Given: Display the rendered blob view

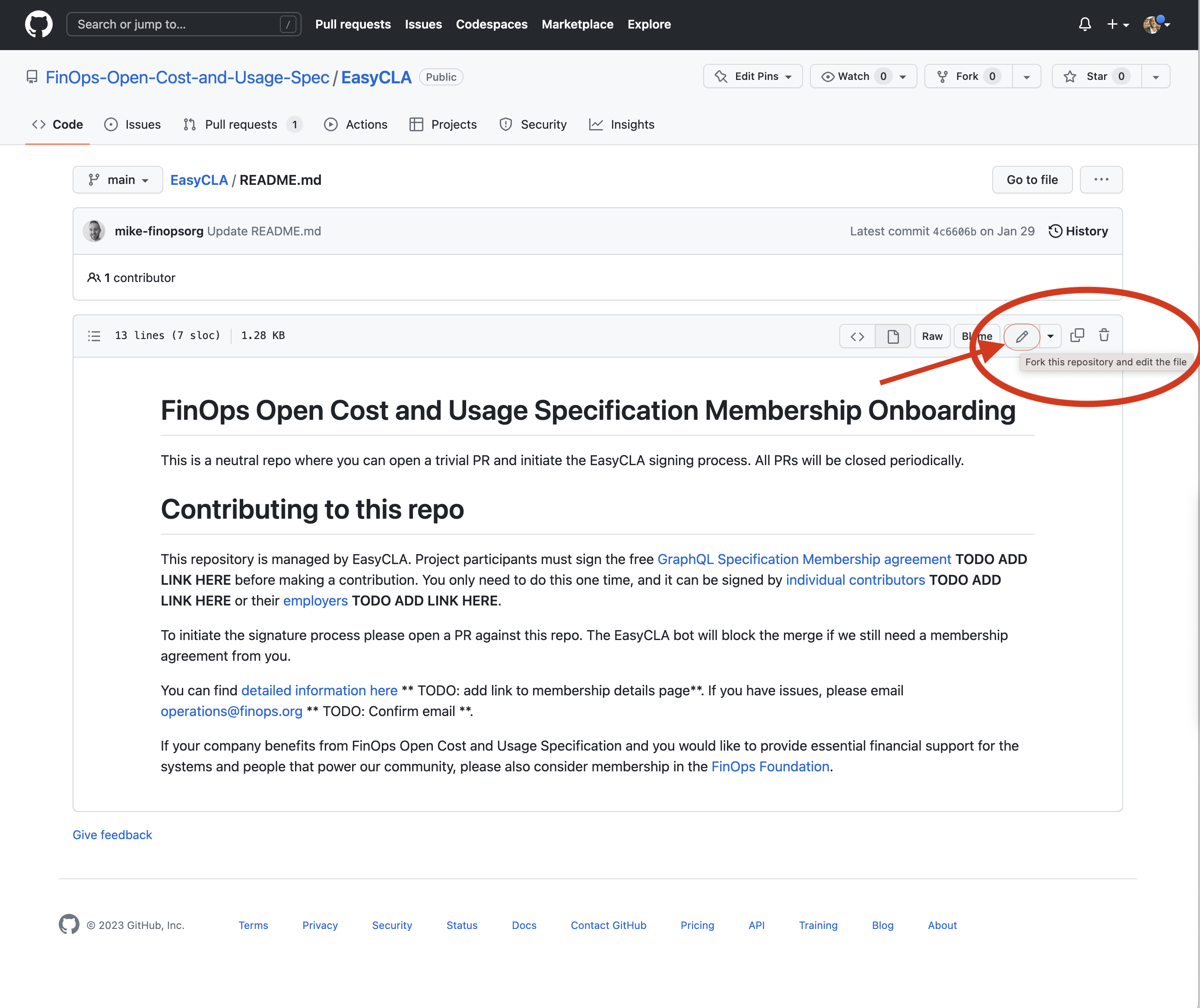Looking at the screenshot, I should pos(892,336).
